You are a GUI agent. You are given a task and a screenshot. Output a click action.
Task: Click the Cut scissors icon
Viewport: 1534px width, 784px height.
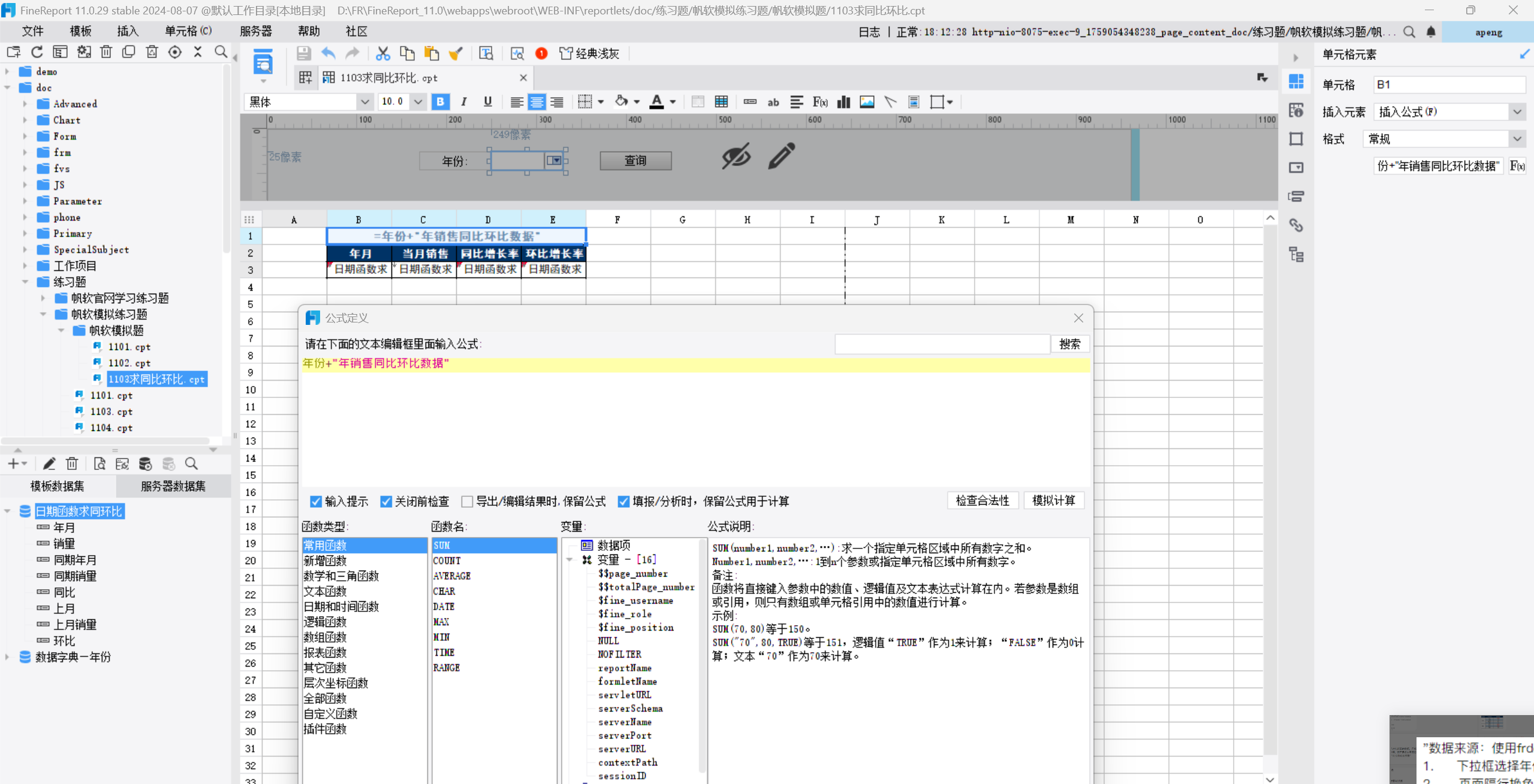(x=382, y=53)
